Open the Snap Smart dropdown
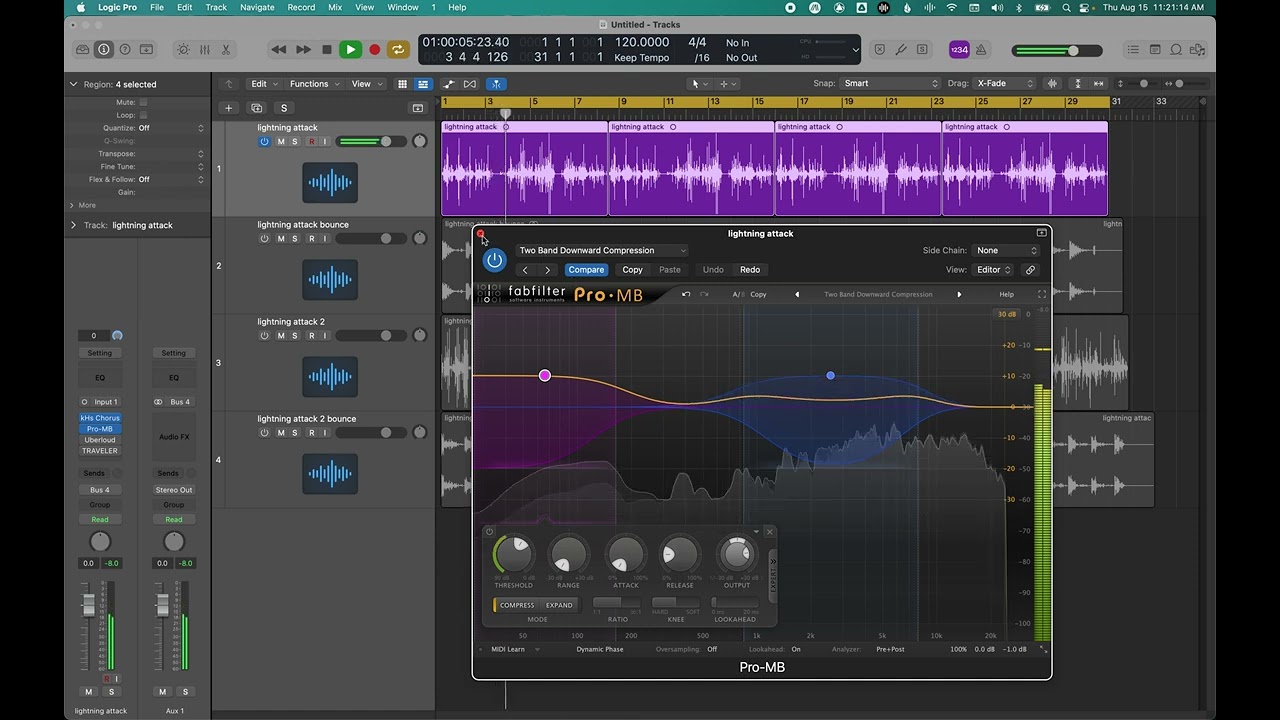1280x720 pixels. (891, 84)
